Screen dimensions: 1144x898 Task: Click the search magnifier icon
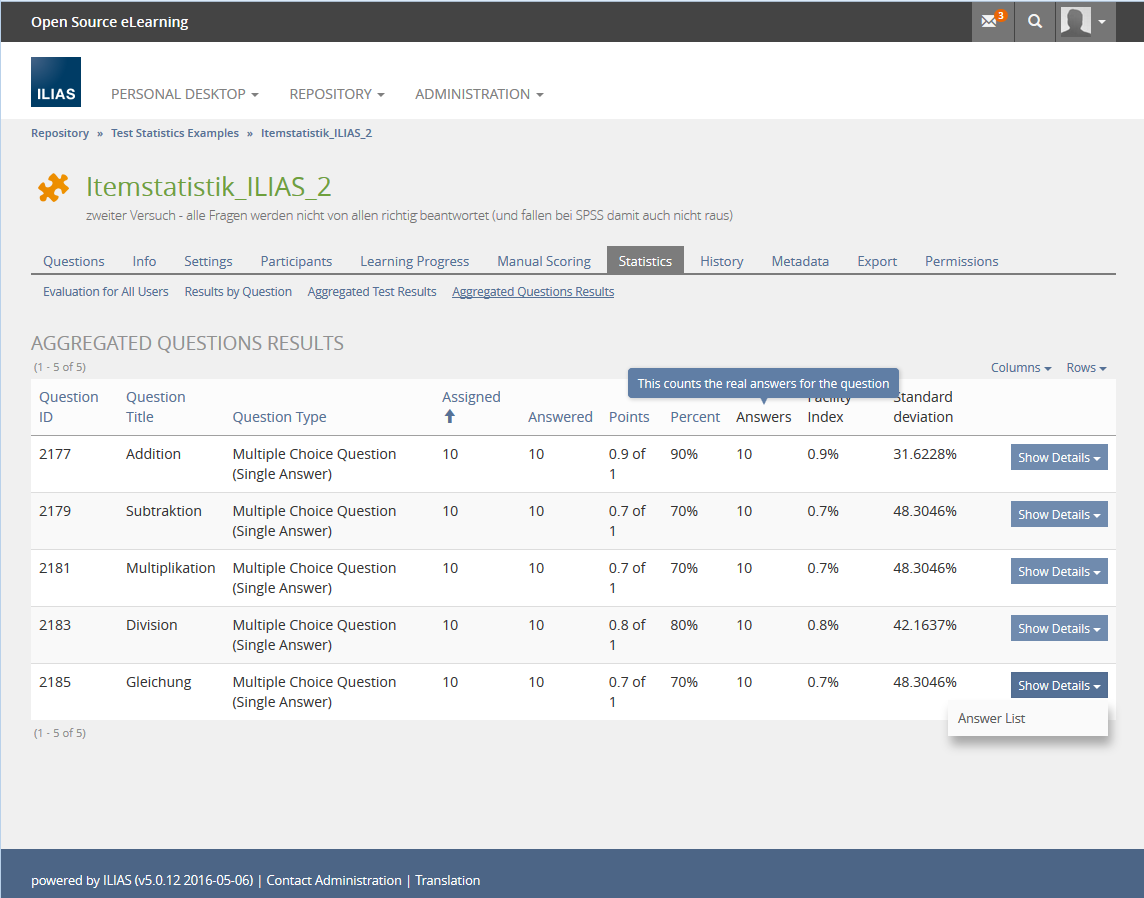tap(1035, 21)
